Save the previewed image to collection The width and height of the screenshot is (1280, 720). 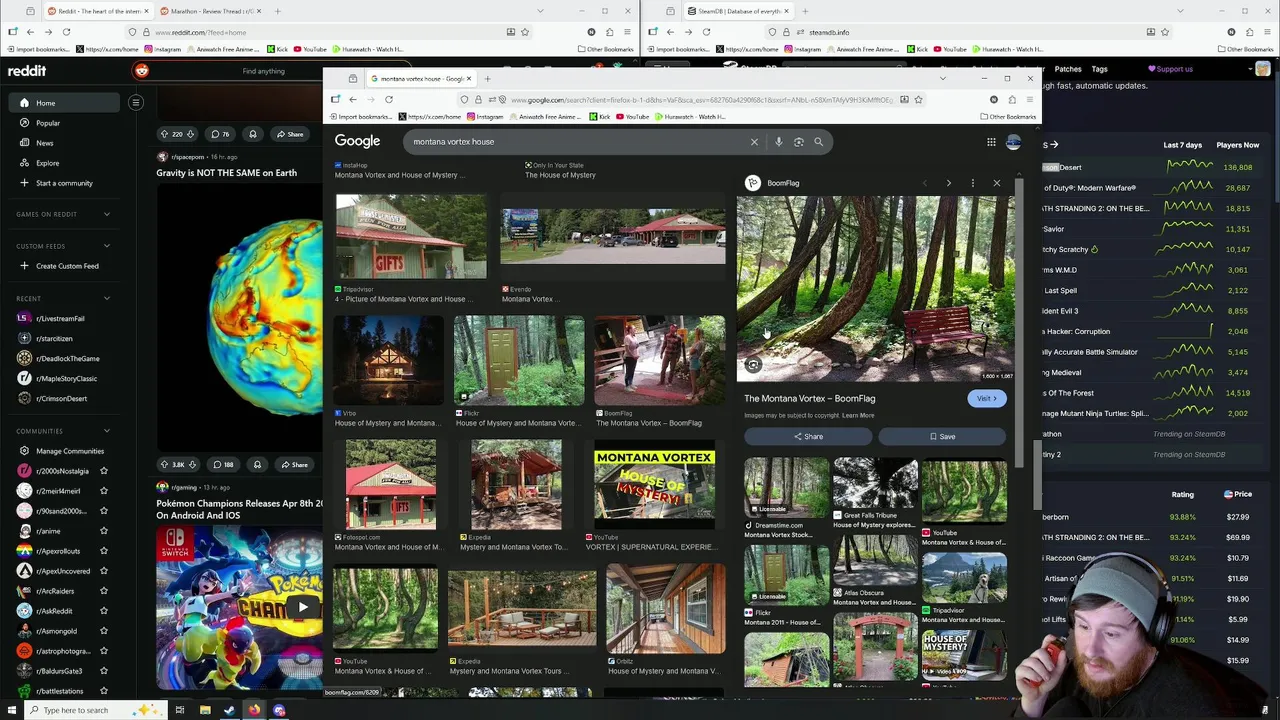coord(942,437)
